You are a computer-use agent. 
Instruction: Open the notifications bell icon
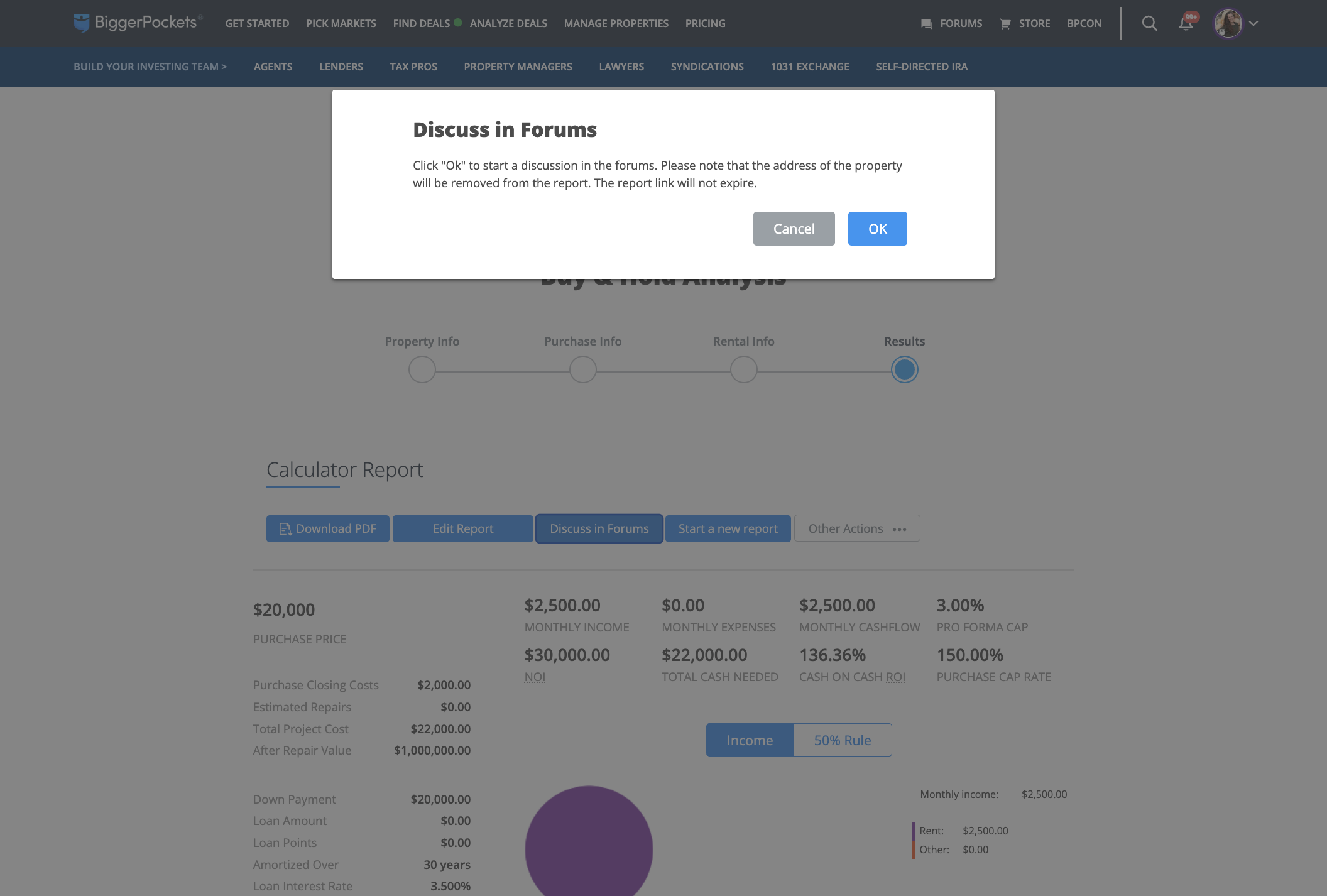(1186, 24)
